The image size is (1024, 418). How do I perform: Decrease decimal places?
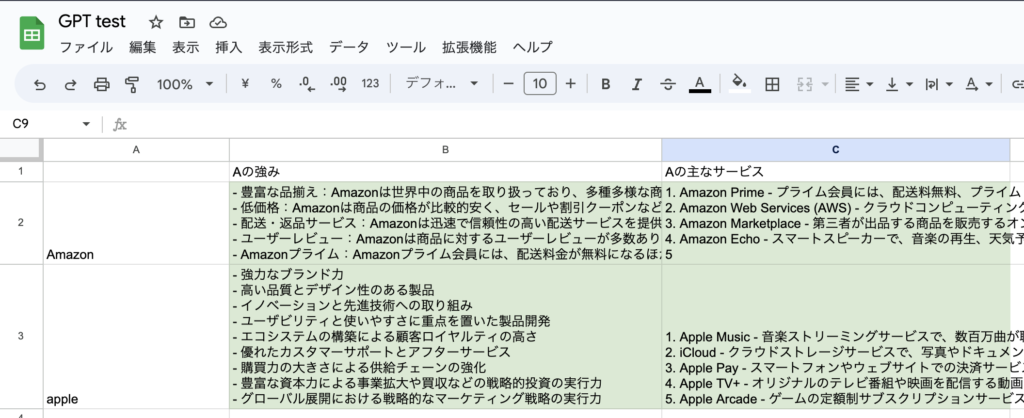click(x=307, y=84)
